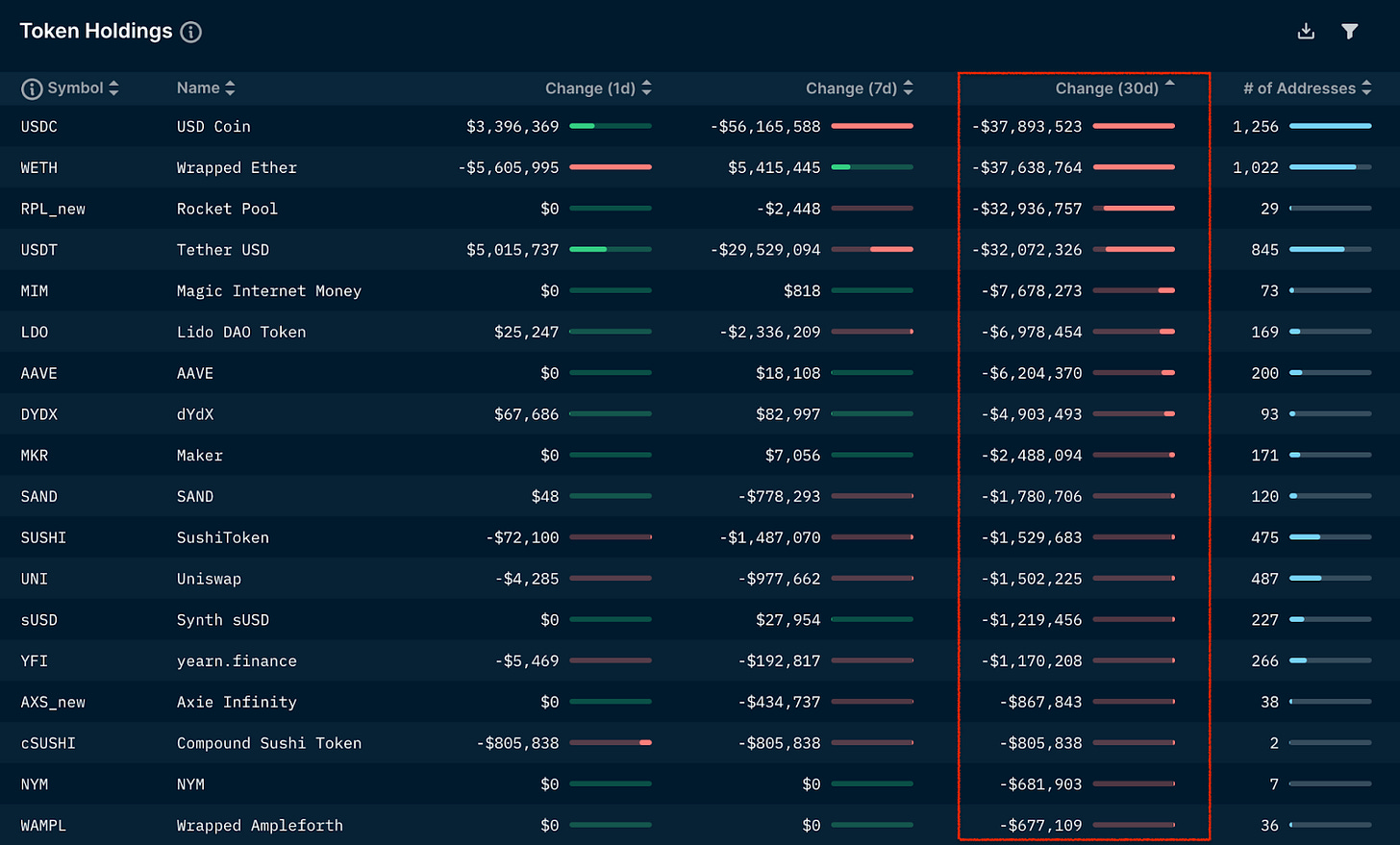Click the $5,015,737 one-day change value

click(x=512, y=250)
